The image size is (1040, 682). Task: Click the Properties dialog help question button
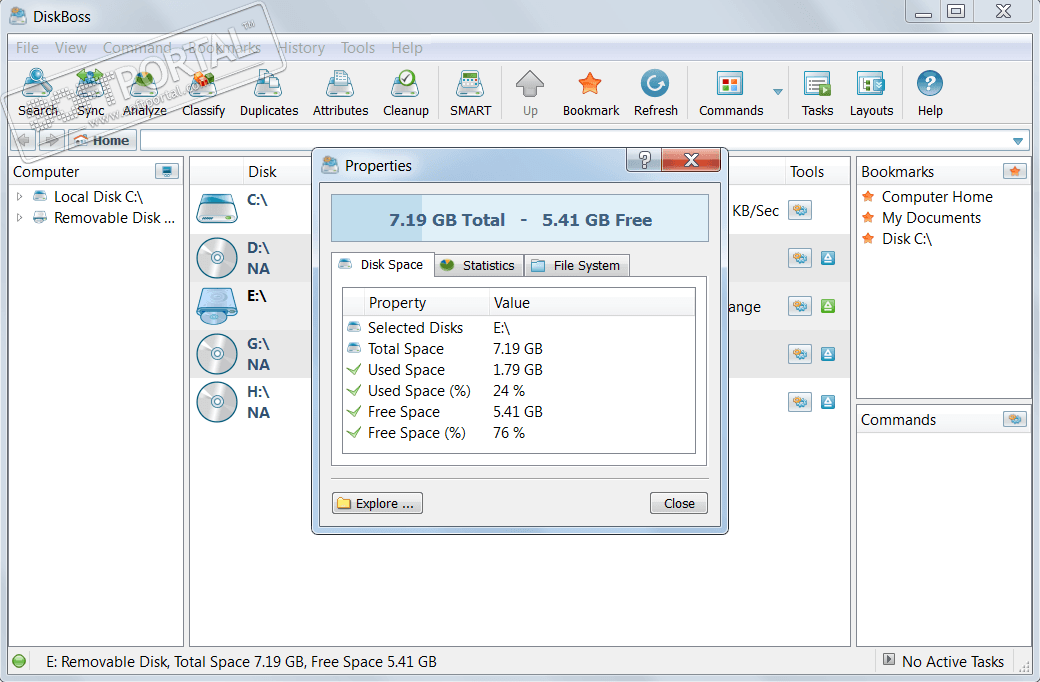tap(644, 159)
